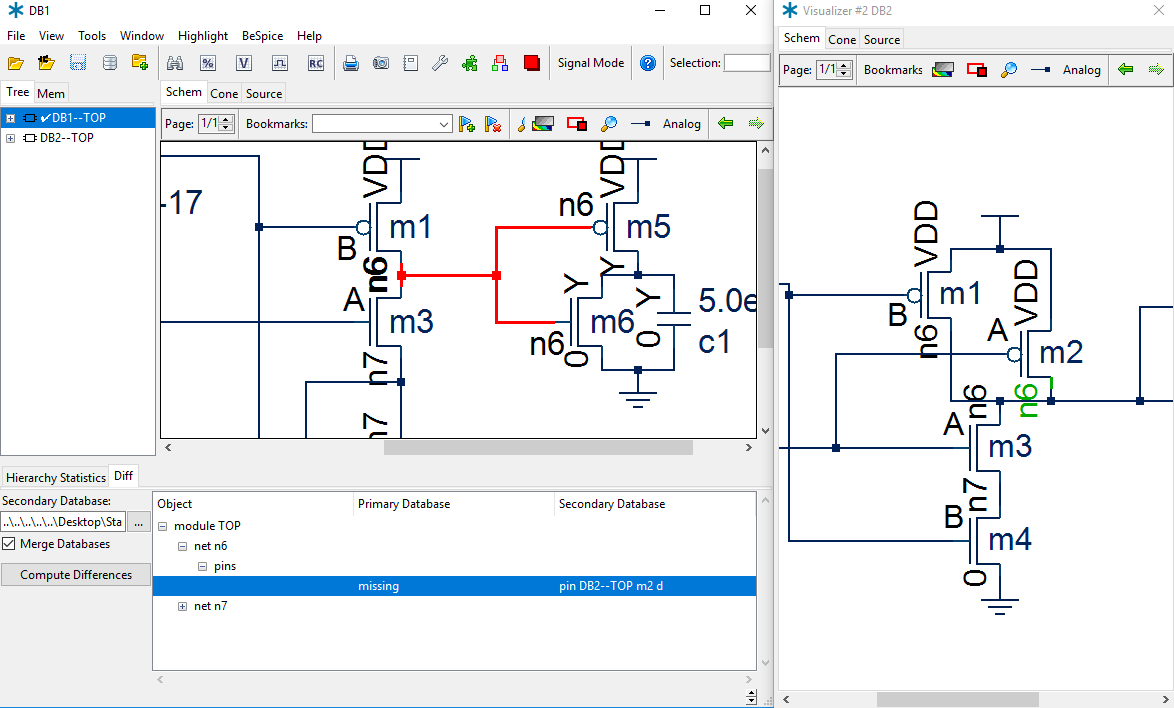Click the notebook page icon in main toolbar
This screenshot has height=708, width=1174.
click(410, 64)
